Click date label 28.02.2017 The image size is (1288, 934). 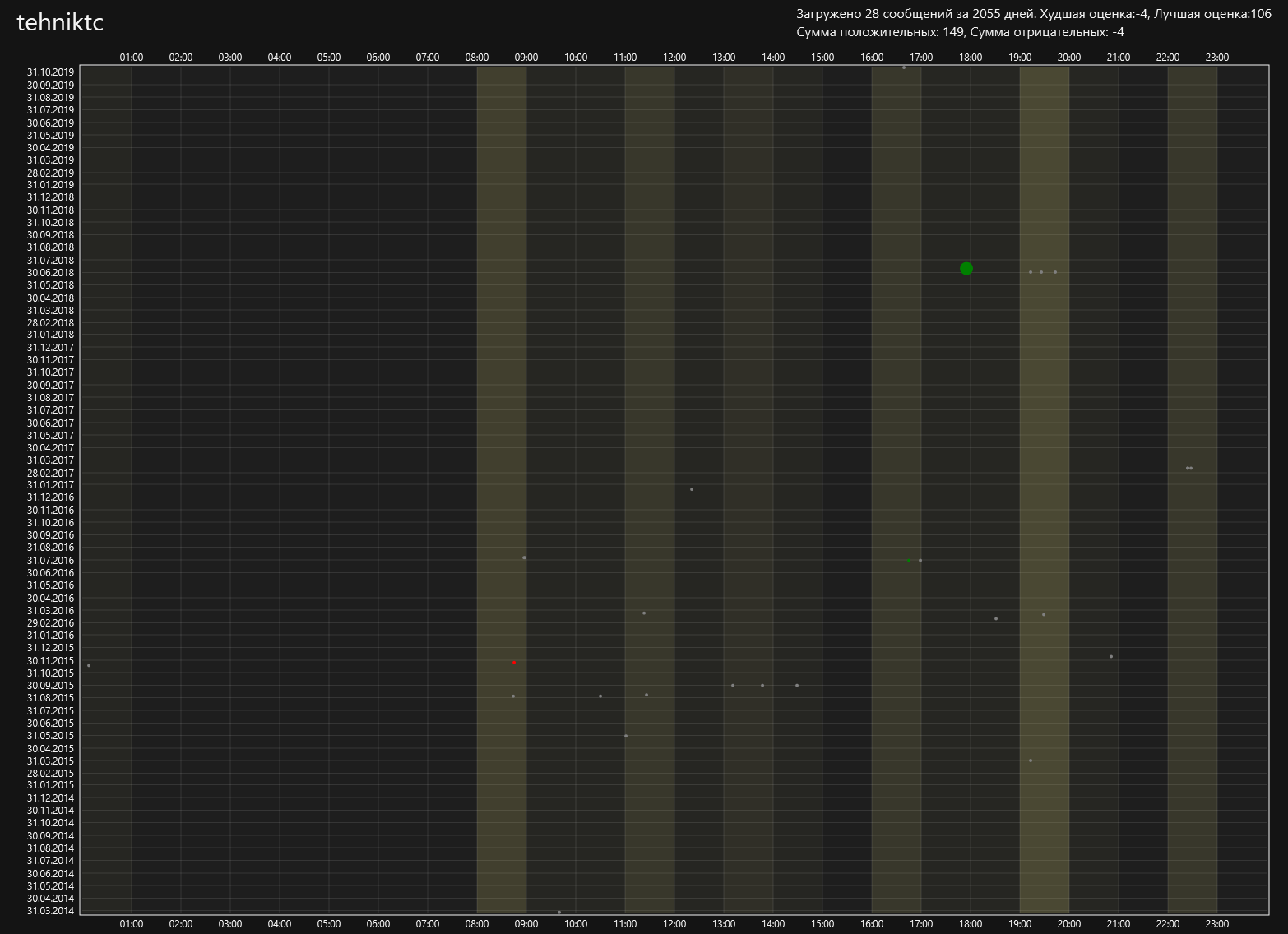tap(50, 473)
